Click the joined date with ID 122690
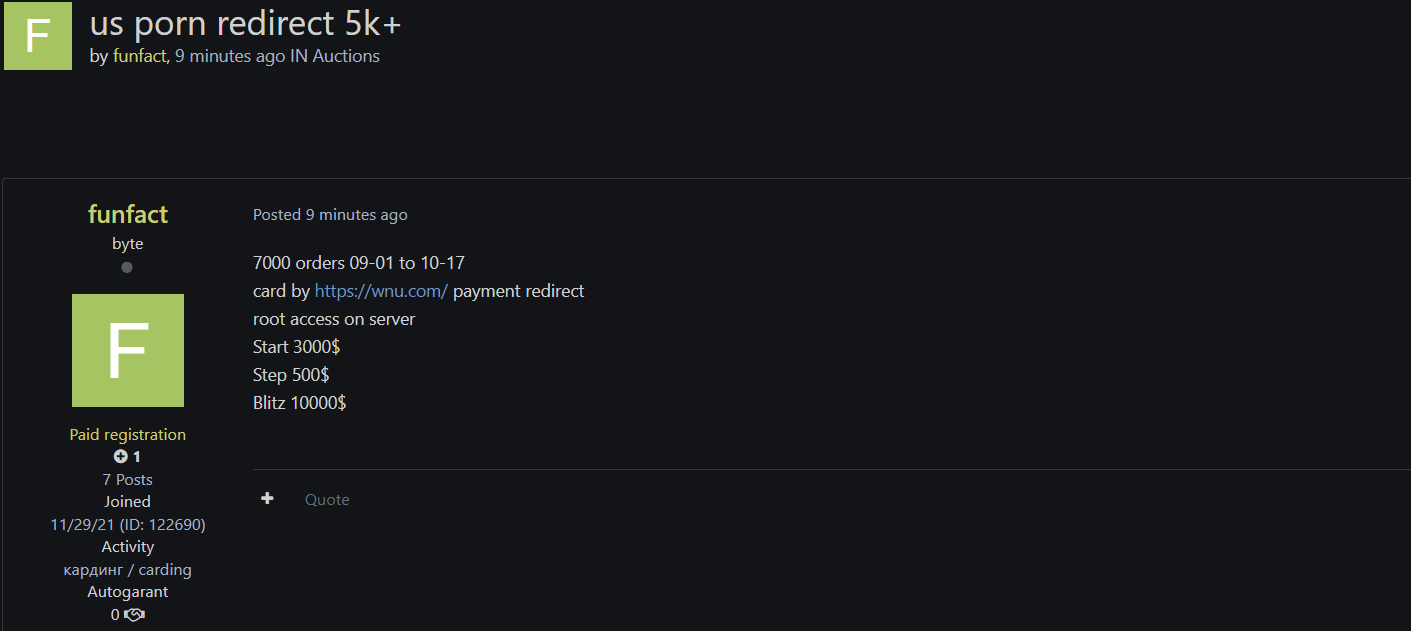 coord(128,525)
